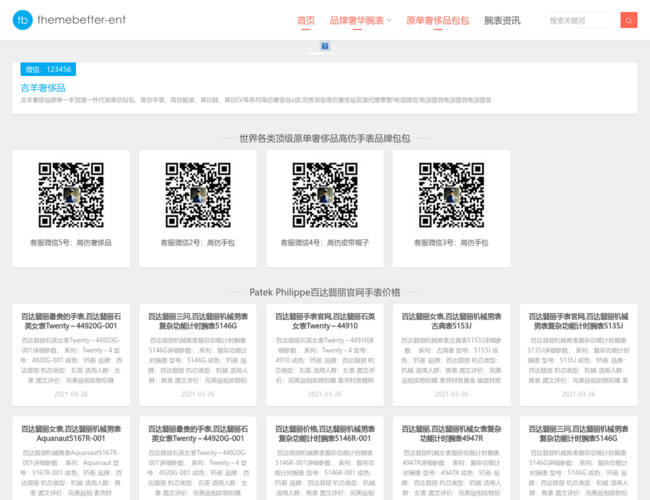
Task: Click the date under the 5135J article
Action: tap(578, 394)
